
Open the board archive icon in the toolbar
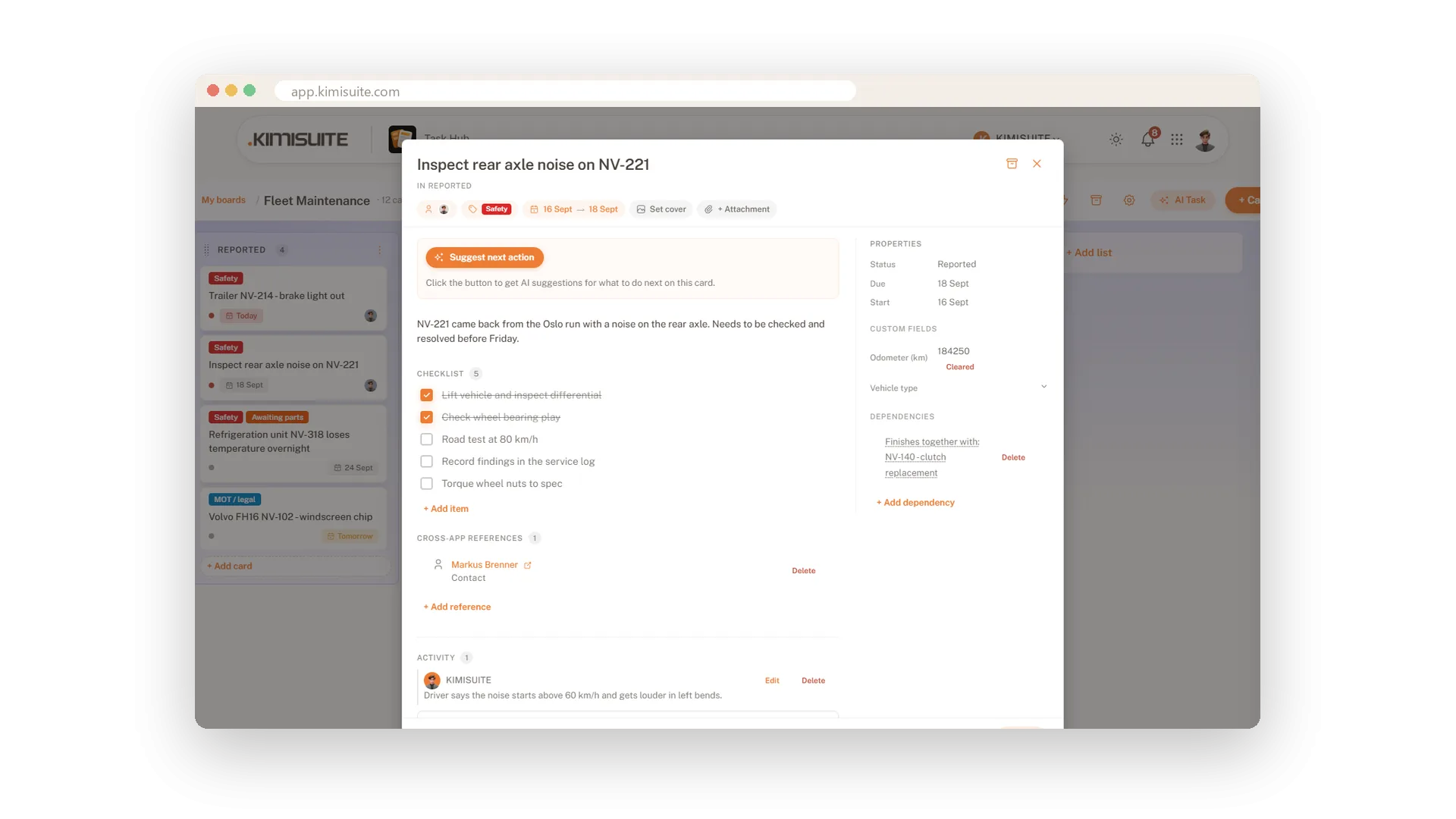tap(1096, 200)
